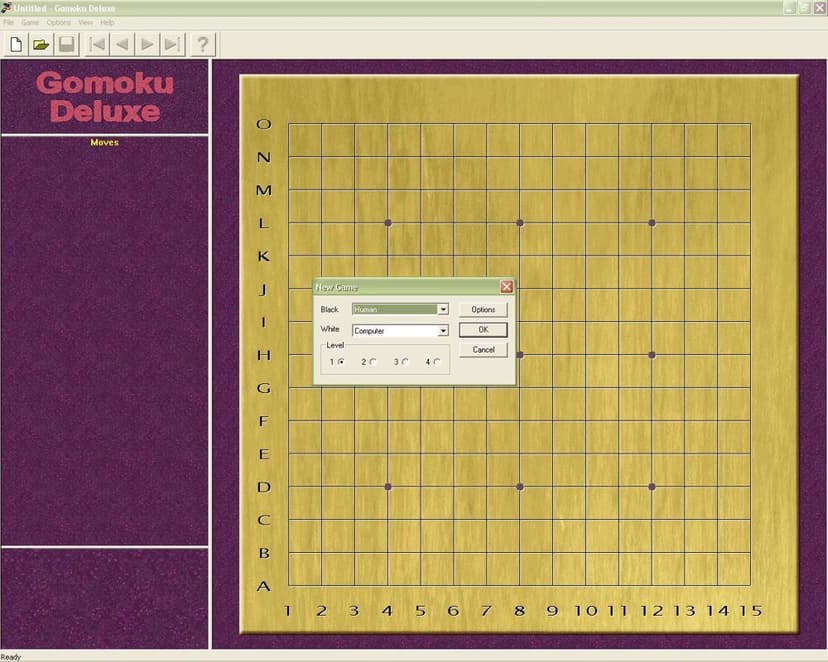Click the 'Ready' status bar text
This screenshot has height=662, width=828.
coord(11,657)
